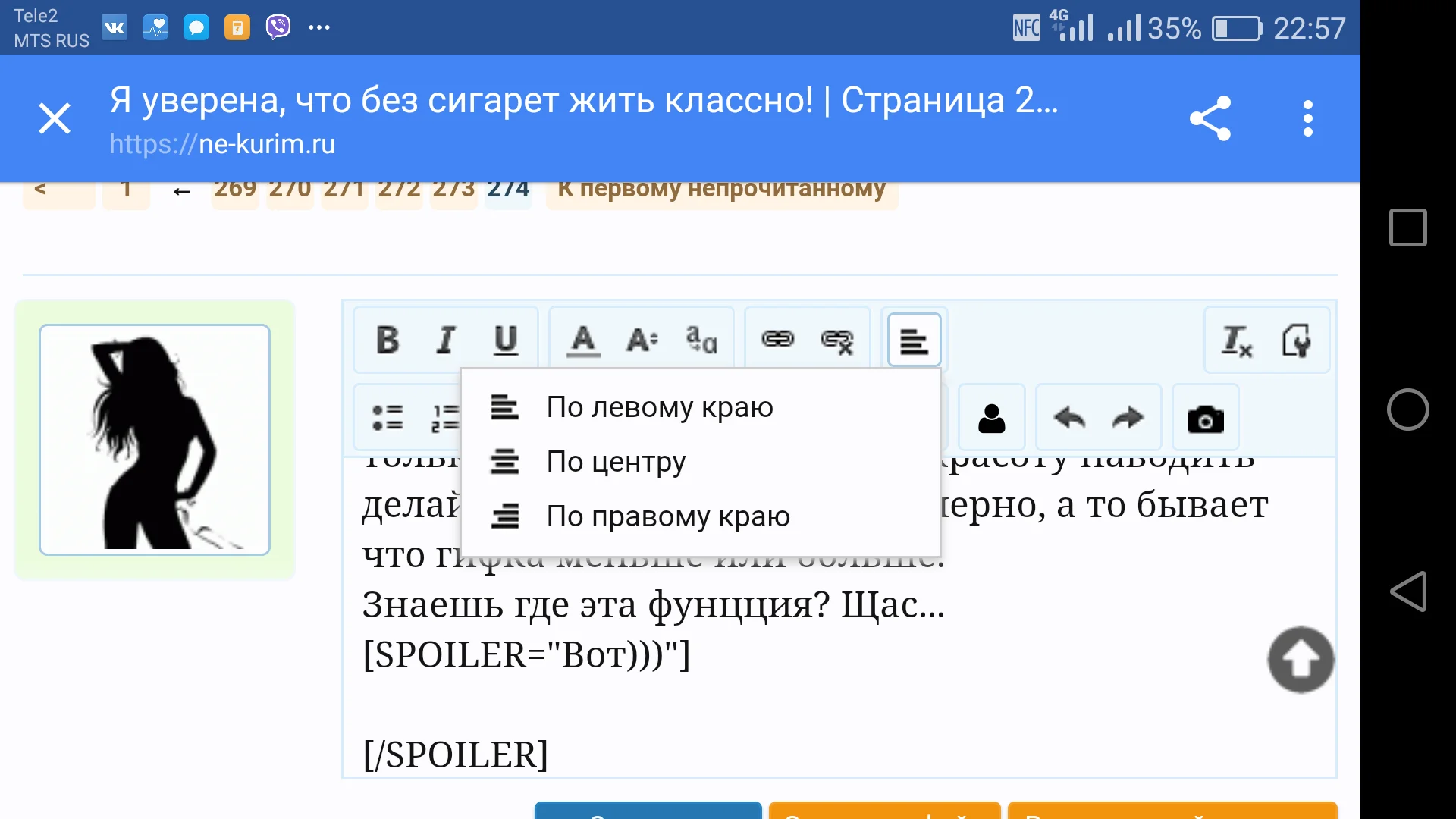Tap the scroll-to-top arrow button
This screenshot has height=819, width=1456.
tap(1300, 659)
